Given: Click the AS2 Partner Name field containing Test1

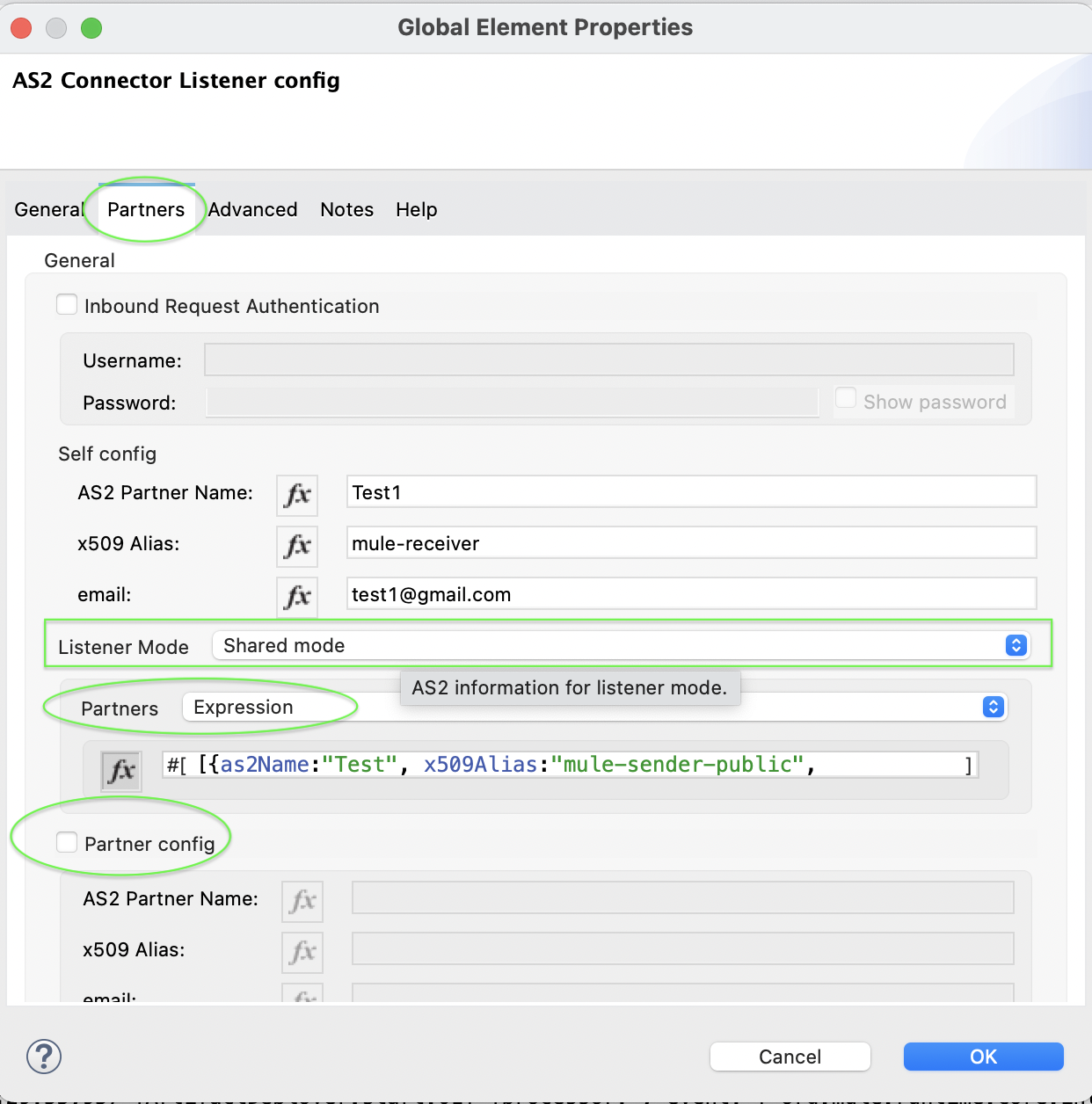Looking at the screenshot, I should (x=691, y=492).
